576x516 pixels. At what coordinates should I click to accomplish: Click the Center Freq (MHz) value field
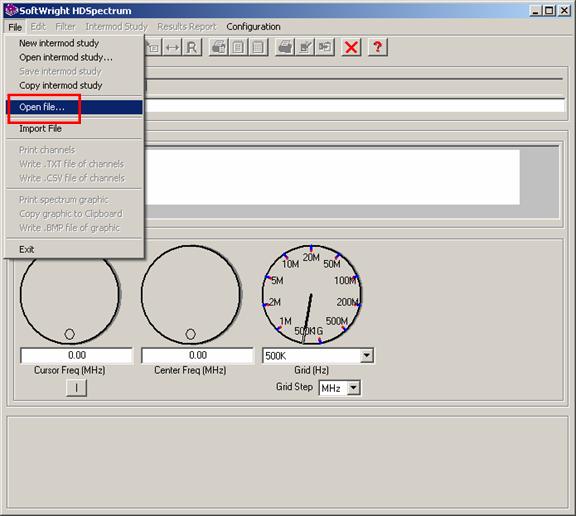pos(197,356)
